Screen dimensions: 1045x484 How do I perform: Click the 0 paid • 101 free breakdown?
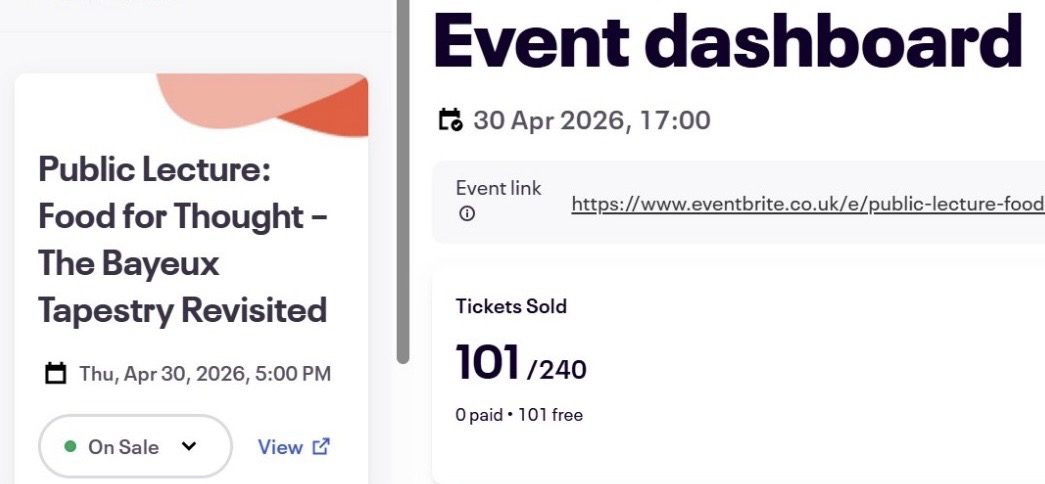click(x=519, y=414)
